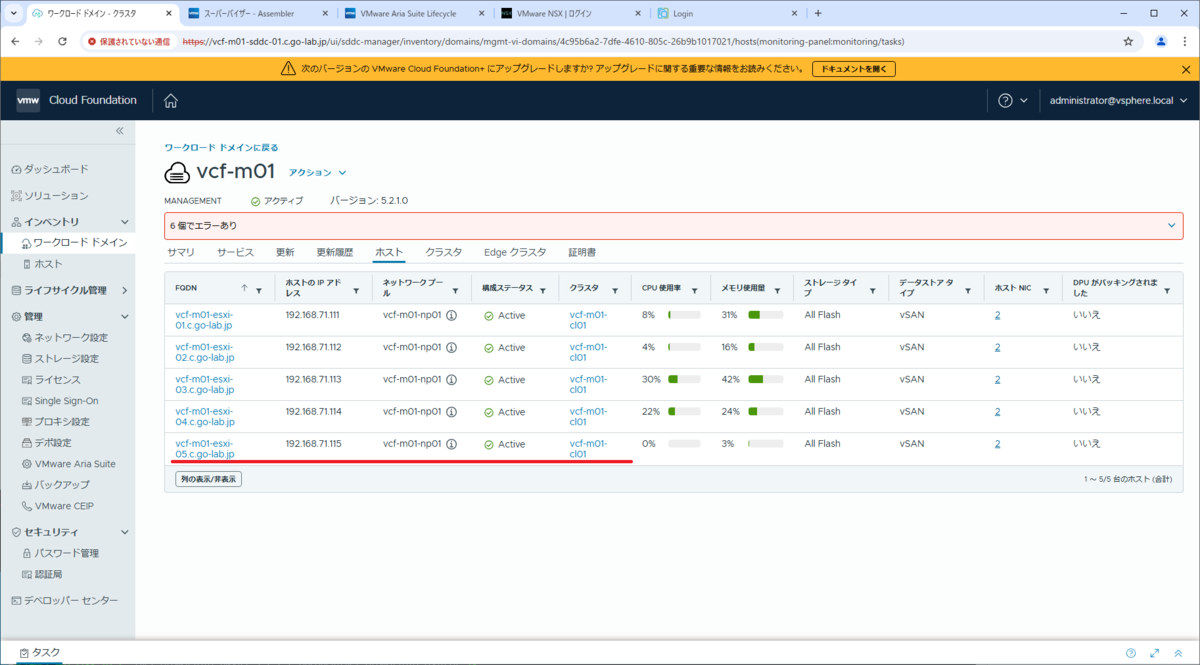The image size is (1200, 665).
Task: Switch to the クラスタ tab
Action: point(444,253)
